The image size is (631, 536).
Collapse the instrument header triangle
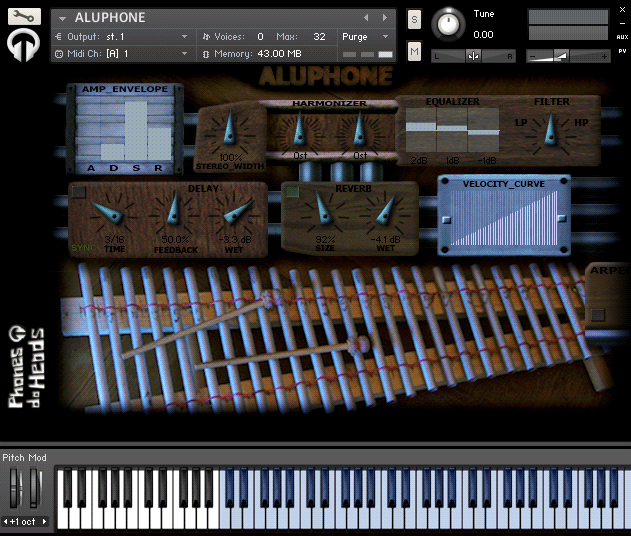[x=62, y=18]
